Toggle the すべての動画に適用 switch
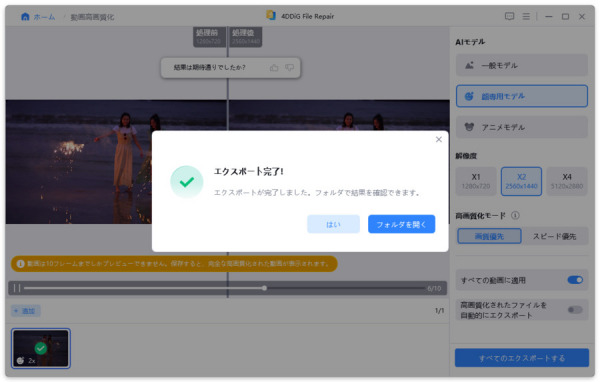The image size is (600, 382). pyautogui.click(x=575, y=280)
